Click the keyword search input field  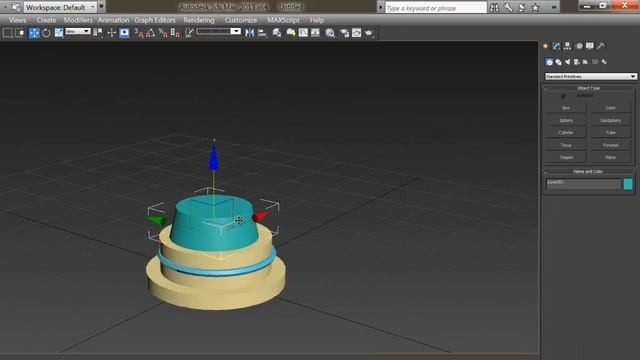pyautogui.click(x=436, y=8)
